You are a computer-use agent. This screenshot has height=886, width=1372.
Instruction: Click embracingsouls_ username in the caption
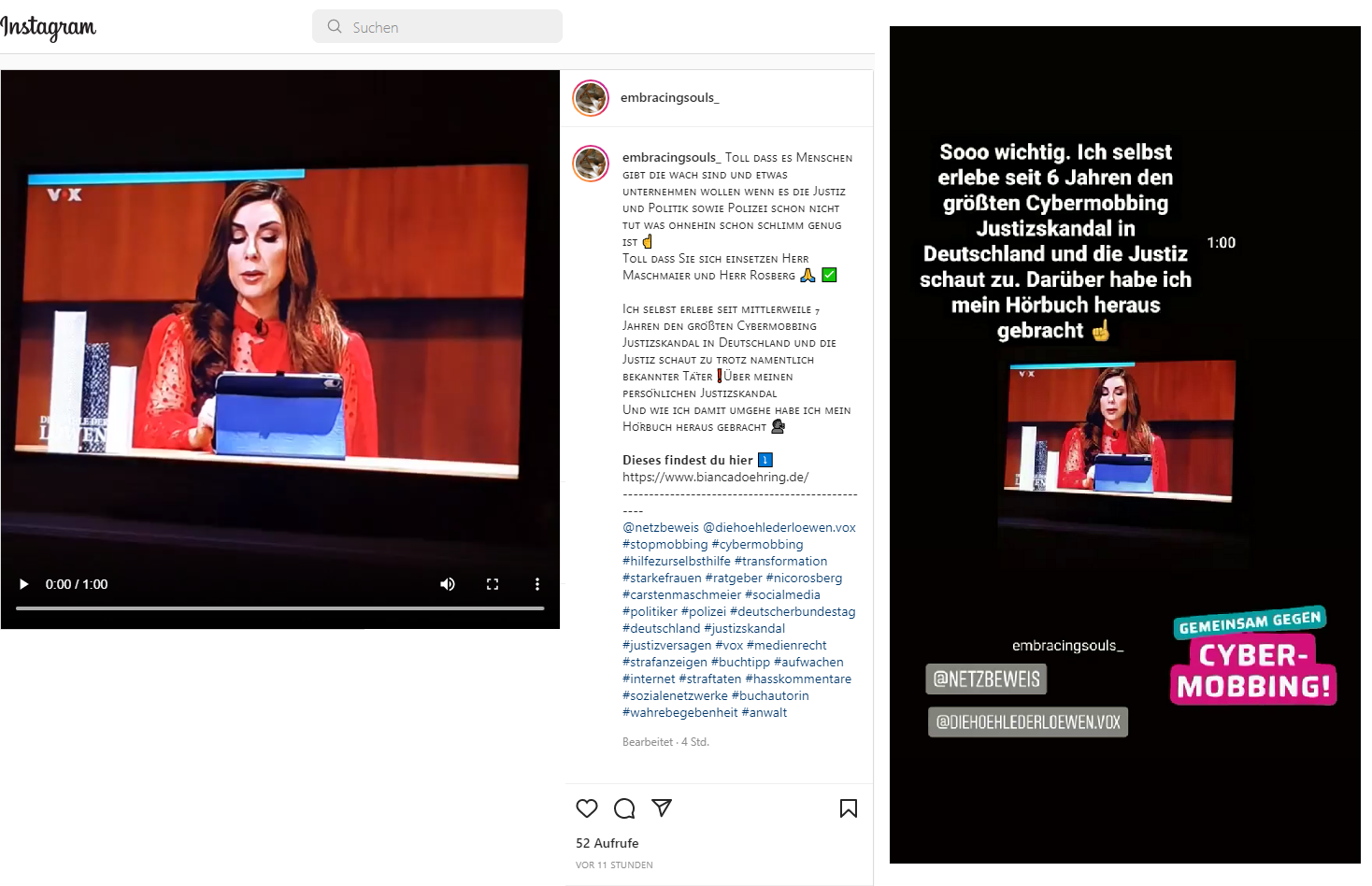click(671, 157)
